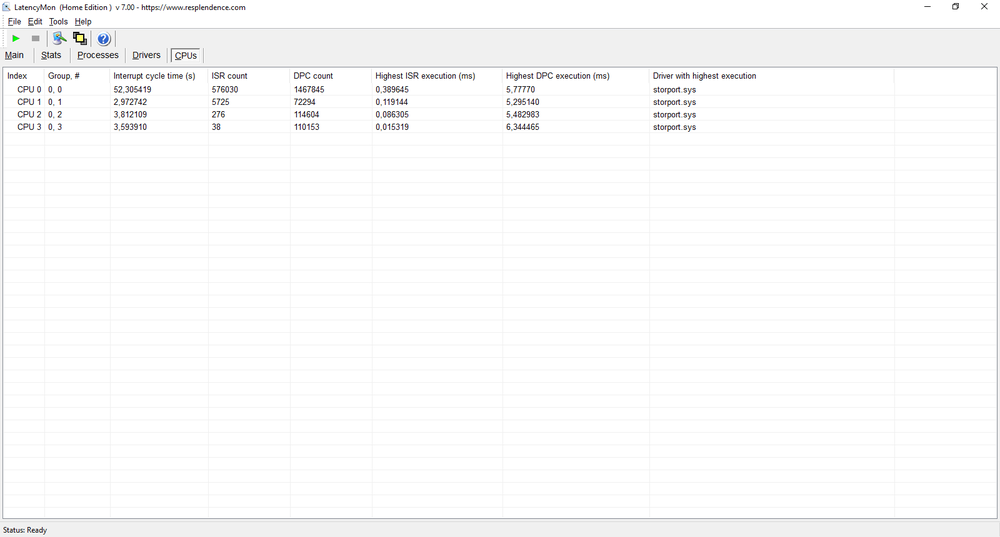The image size is (1000, 537).
Task: Click the gray stop monitor icon
Action: point(36,38)
